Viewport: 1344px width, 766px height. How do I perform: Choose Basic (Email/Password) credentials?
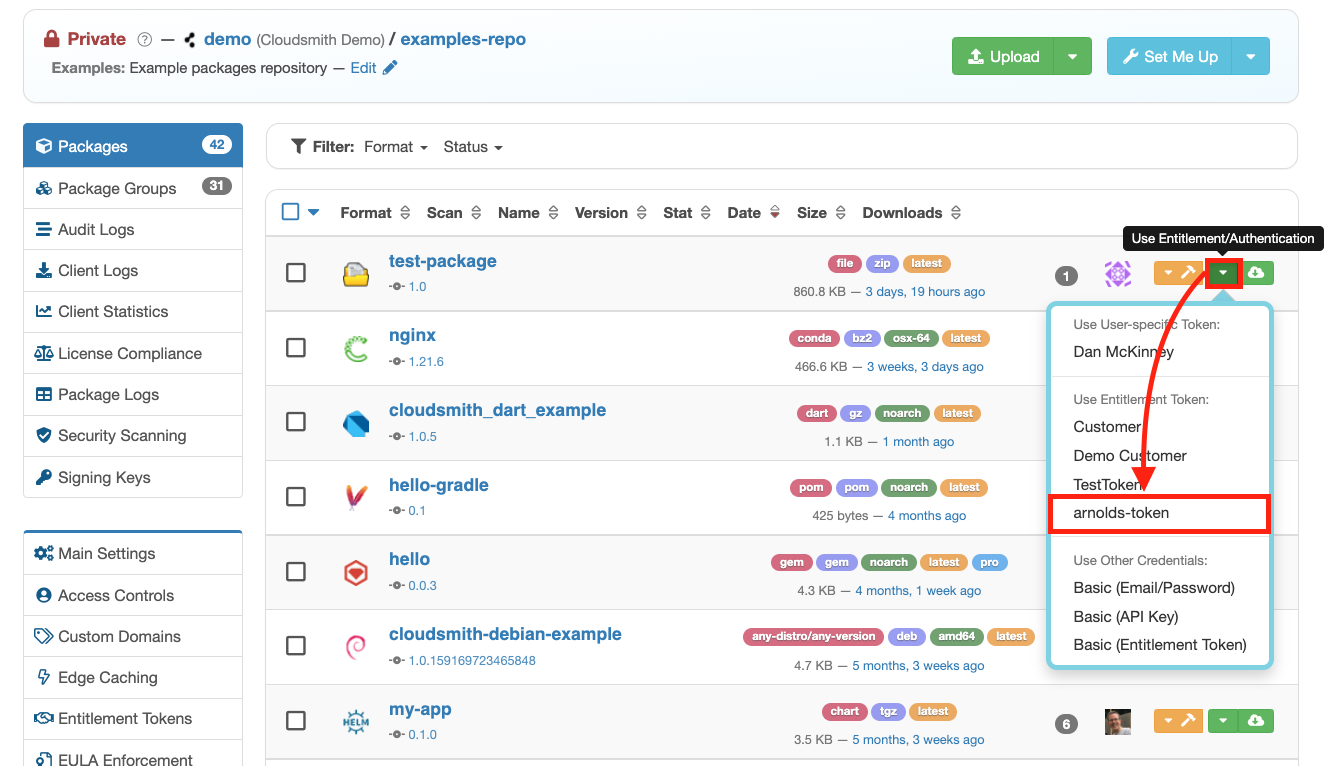click(x=1160, y=588)
